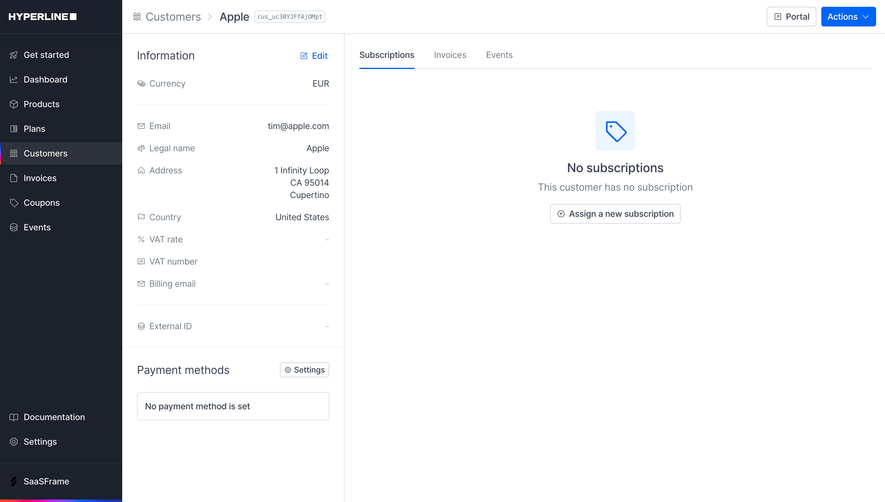
Task: Click the Email envelope icon
Action: [141, 126]
